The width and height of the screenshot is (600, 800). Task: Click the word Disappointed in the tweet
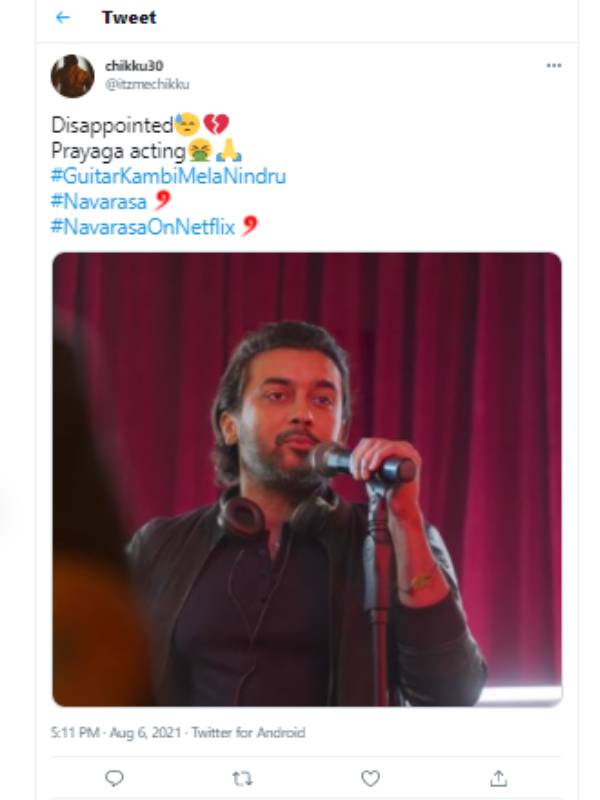[x=112, y=125]
